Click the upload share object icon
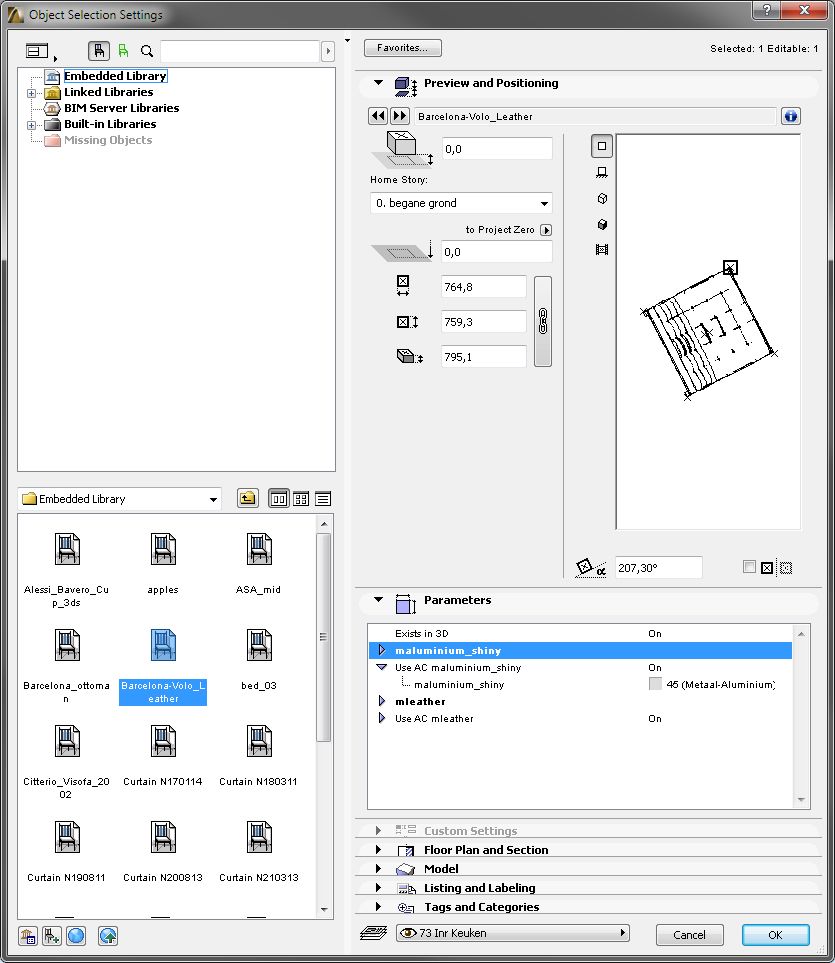This screenshot has height=963, width=835. point(108,936)
